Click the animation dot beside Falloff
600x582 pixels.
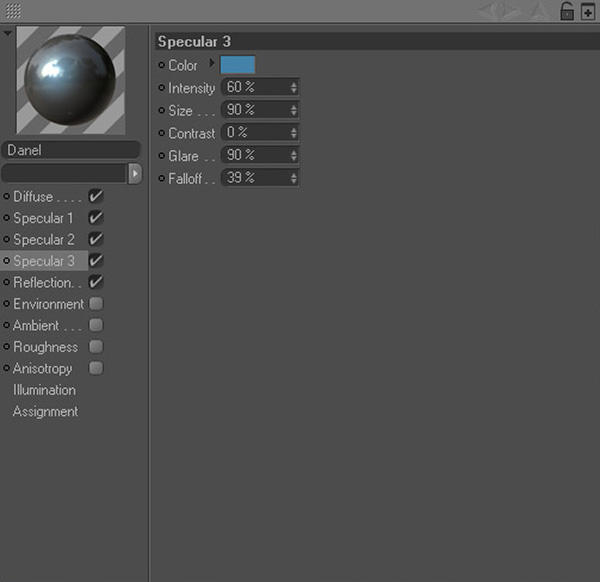[x=161, y=178]
